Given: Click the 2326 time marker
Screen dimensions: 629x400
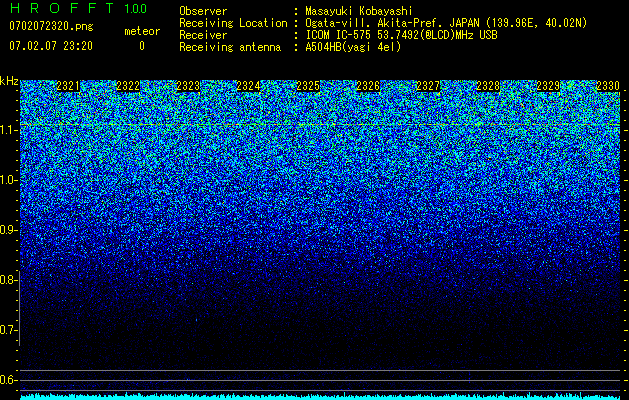Looking at the screenshot, I should point(368,86).
